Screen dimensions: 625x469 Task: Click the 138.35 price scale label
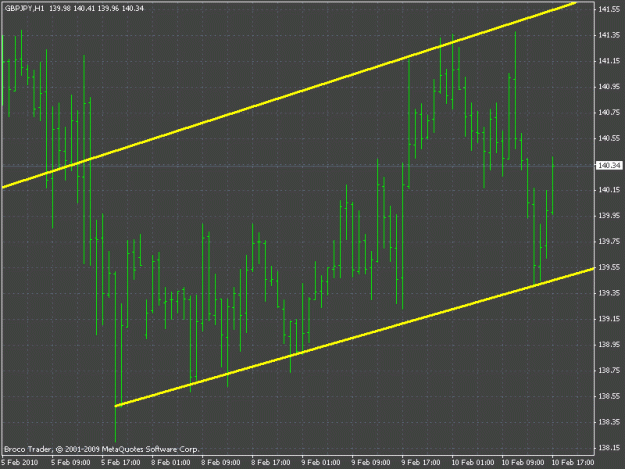tap(609, 422)
